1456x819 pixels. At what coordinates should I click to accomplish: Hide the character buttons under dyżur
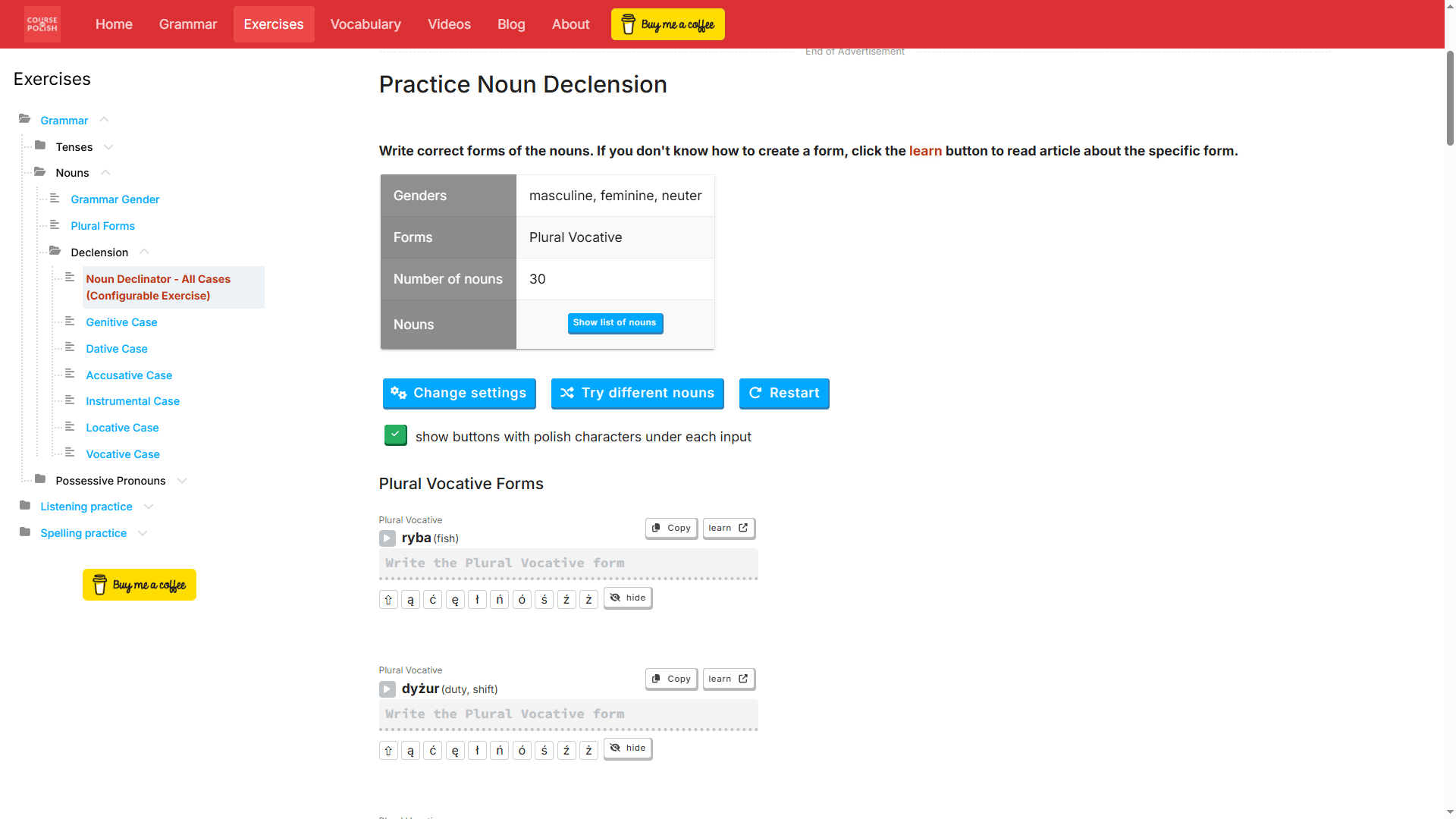click(x=627, y=748)
